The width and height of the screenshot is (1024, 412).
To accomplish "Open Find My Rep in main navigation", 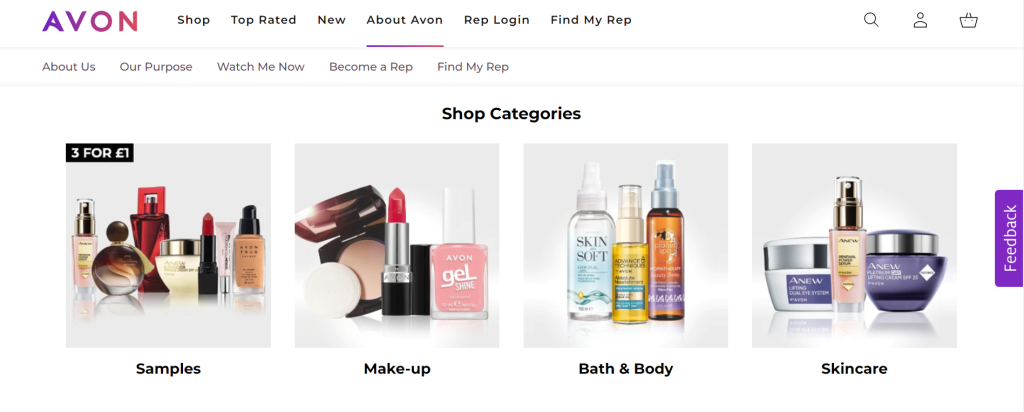I will pyautogui.click(x=591, y=20).
